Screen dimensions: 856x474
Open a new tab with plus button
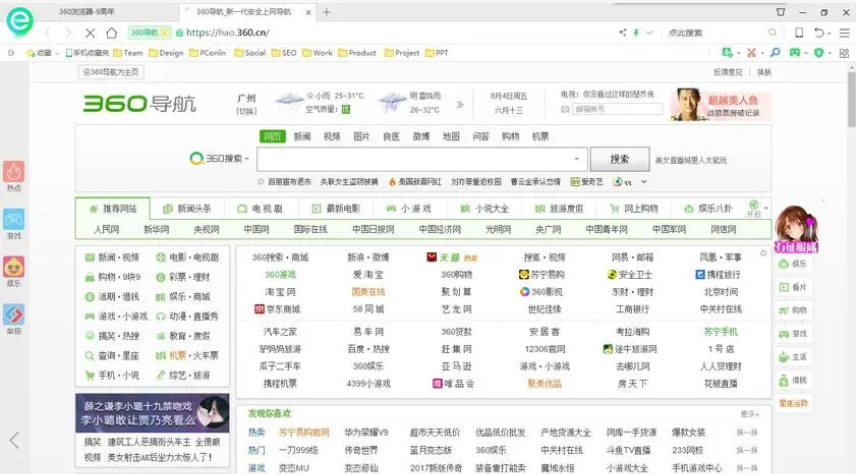(x=326, y=12)
